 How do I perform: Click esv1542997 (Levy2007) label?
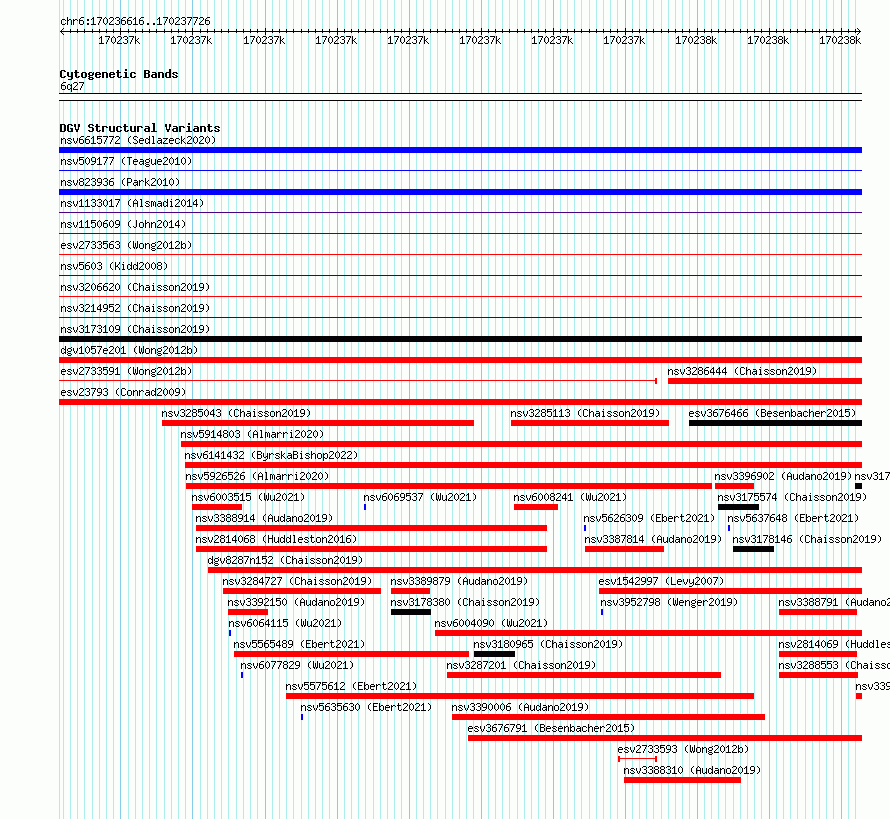[661, 581]
